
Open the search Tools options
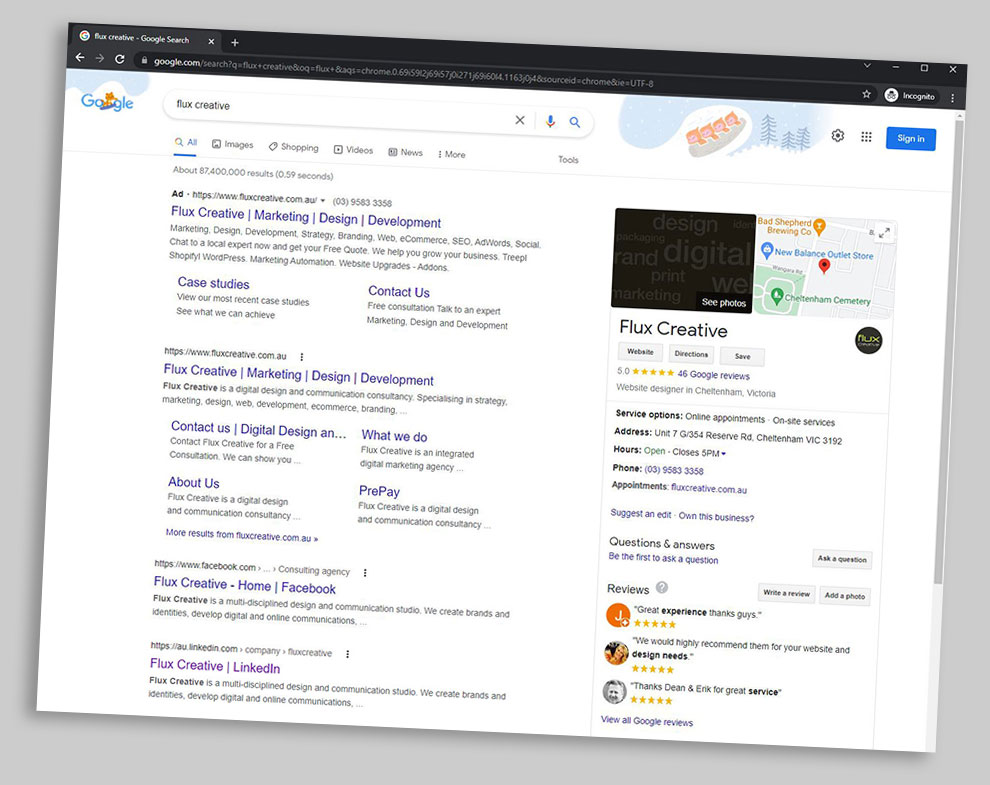pos(568,160)
